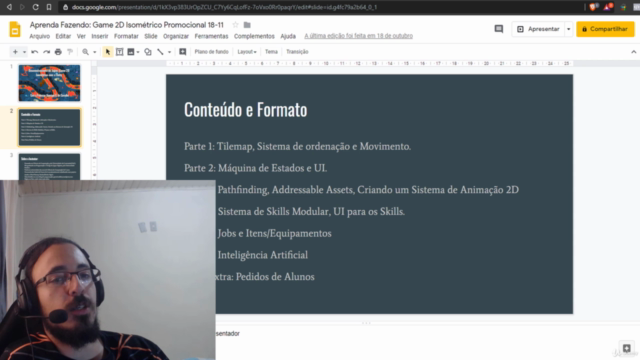Image resolution: width=640 pixels, height=360 pixels.
Task: Open the Organizar menu
Action: [176, 36]
